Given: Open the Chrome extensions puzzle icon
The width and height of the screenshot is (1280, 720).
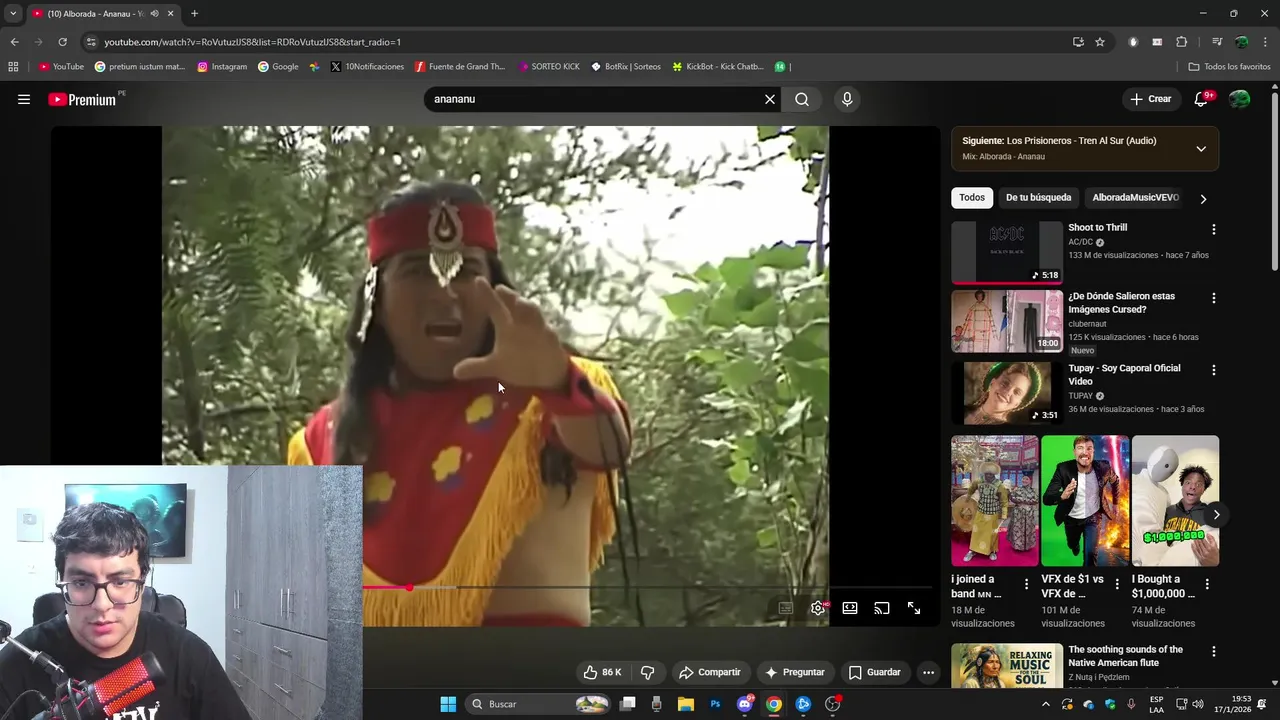Looking at the screenshot, I should [x=1181, y=42].
